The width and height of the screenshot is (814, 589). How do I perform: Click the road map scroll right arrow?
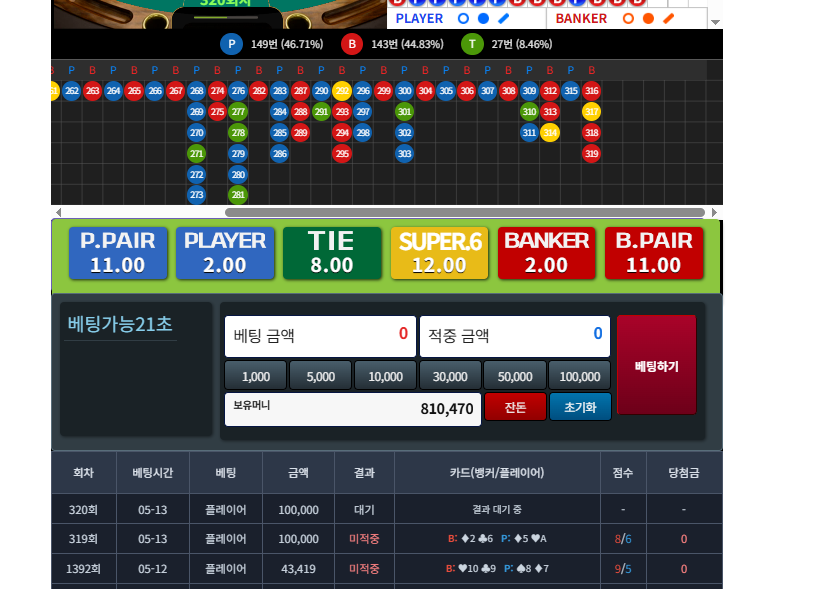click(714, 212)
